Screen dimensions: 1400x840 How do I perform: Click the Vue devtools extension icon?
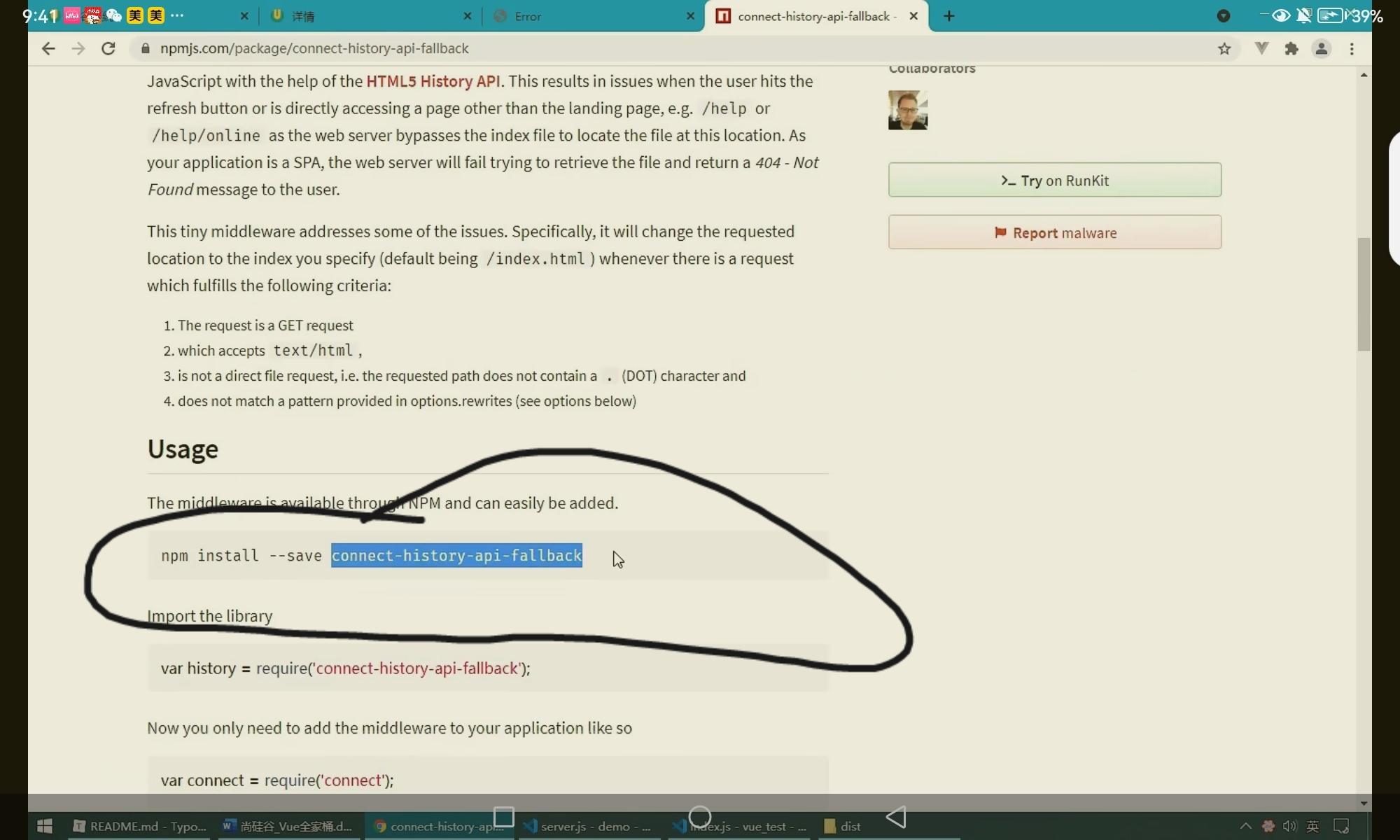pyautogui.click(x=1261, y=48)
